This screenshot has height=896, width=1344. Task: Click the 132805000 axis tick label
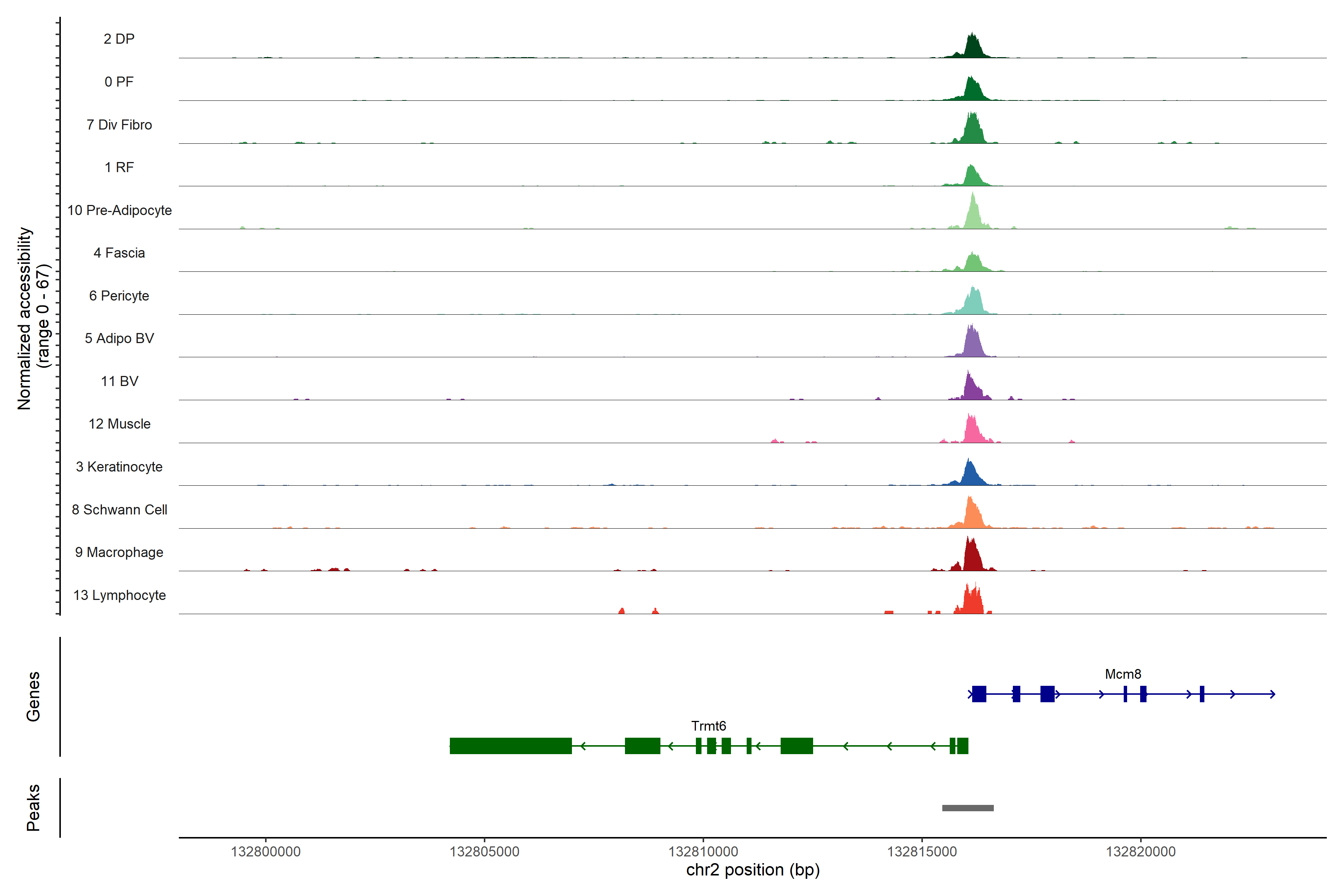click(x=484, y=852)
